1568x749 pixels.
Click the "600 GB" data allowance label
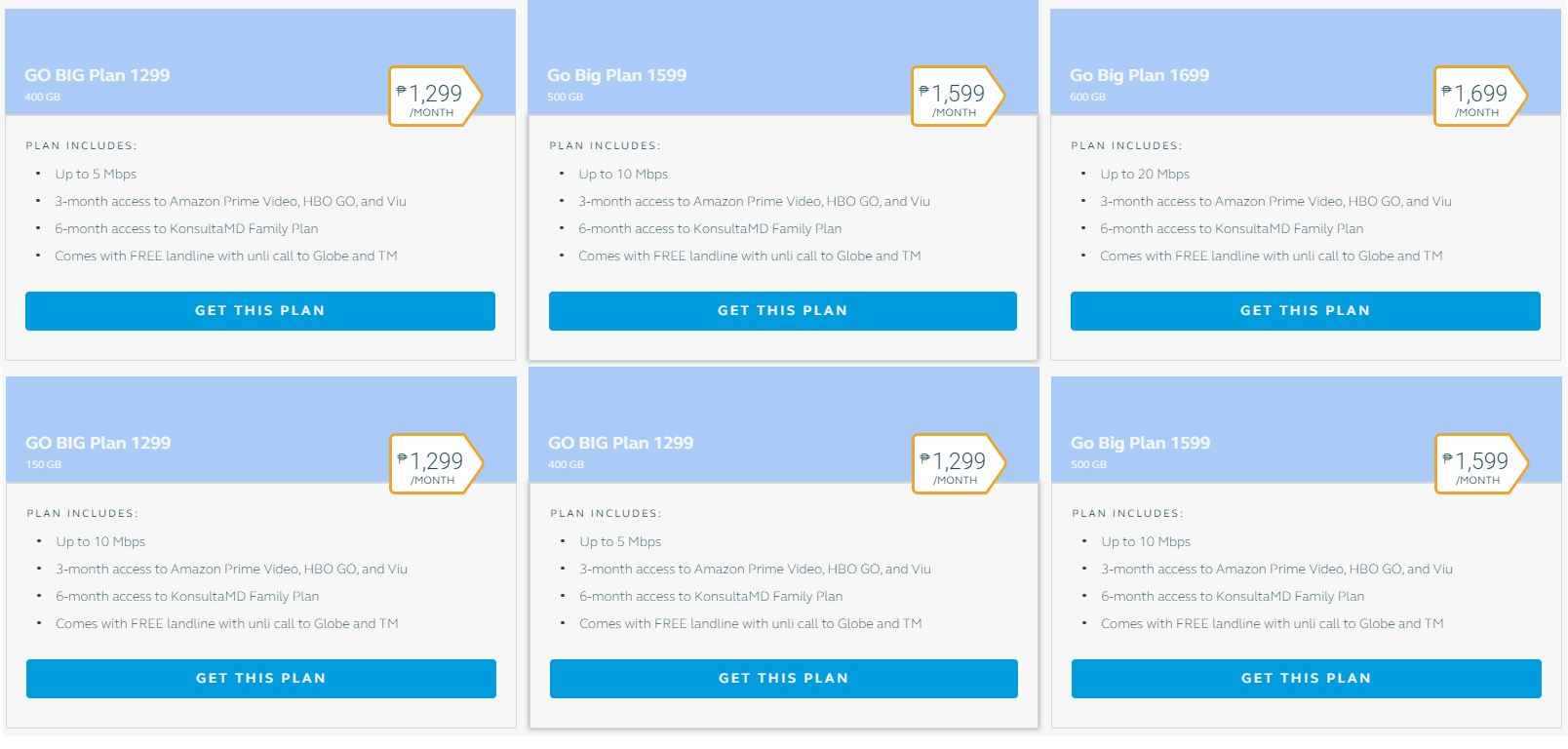click(x=1087, y=98)
